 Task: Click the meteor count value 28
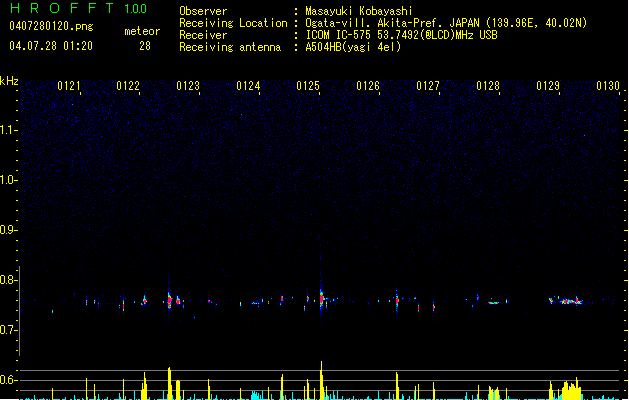[145, 46]
